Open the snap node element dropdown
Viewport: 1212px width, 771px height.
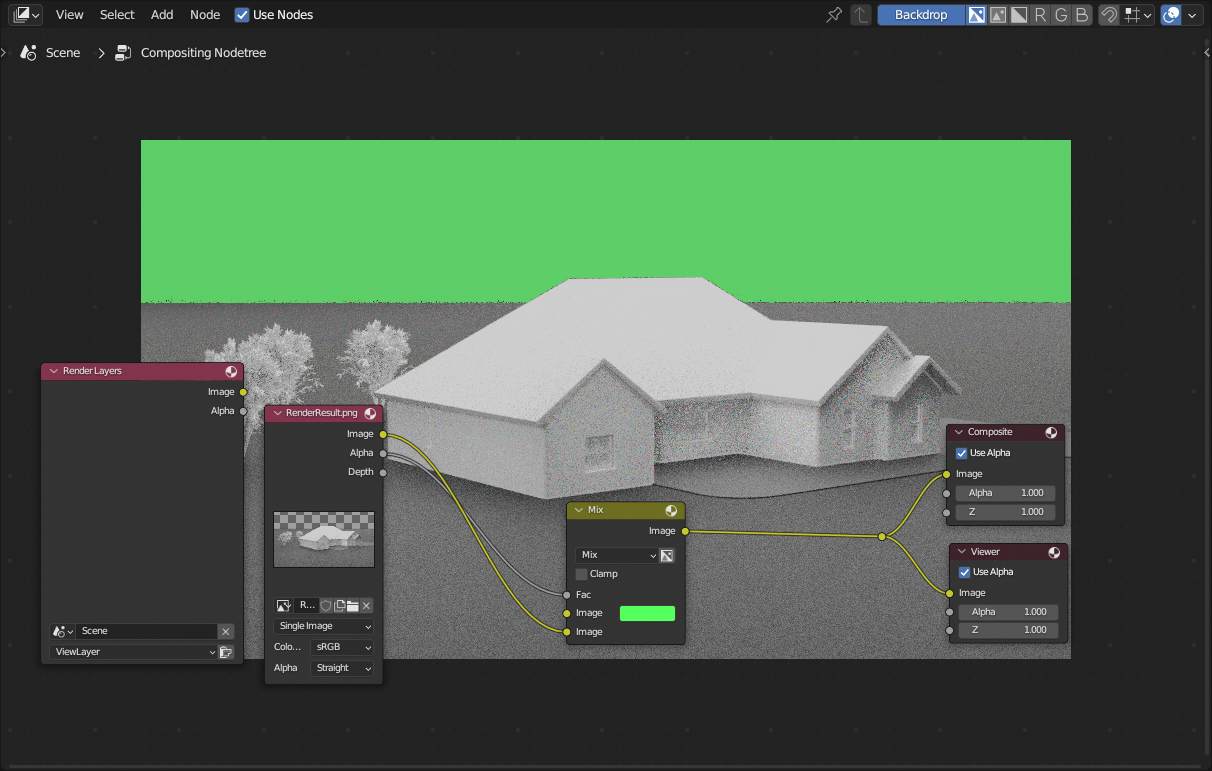[1138, 15]
